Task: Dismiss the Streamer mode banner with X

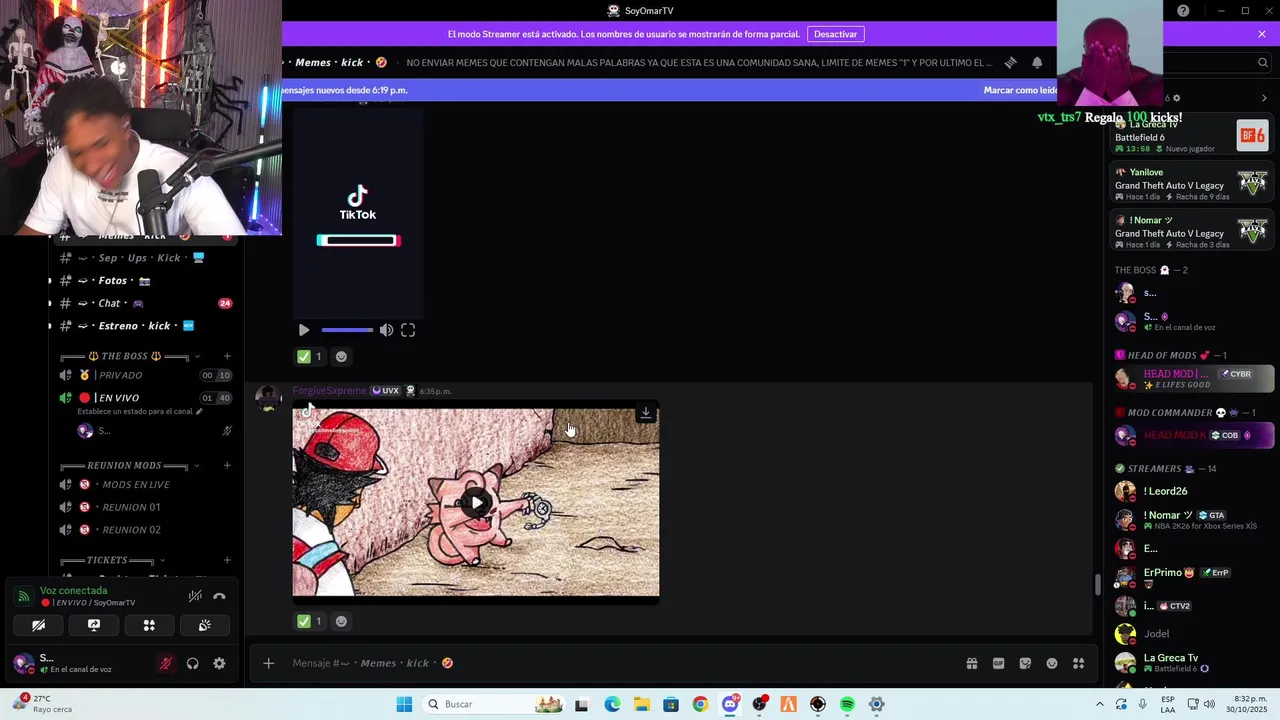Action: [x=1262, y=34]
